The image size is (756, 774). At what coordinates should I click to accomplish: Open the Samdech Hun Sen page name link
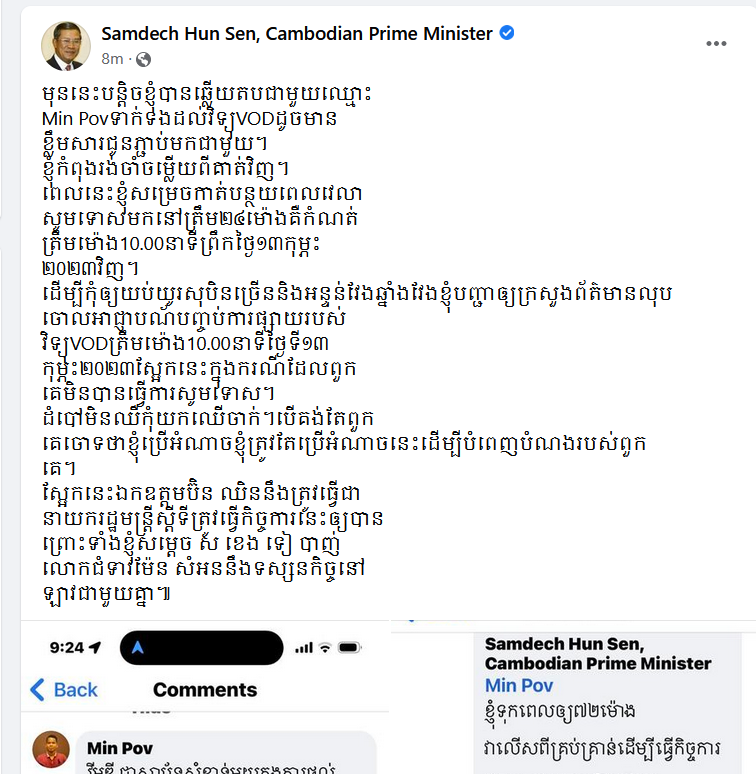297,34
